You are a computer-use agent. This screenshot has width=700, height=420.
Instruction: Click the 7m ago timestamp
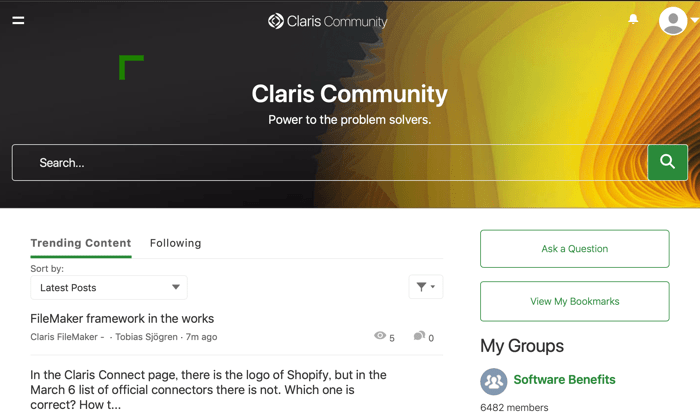(201, 337)
